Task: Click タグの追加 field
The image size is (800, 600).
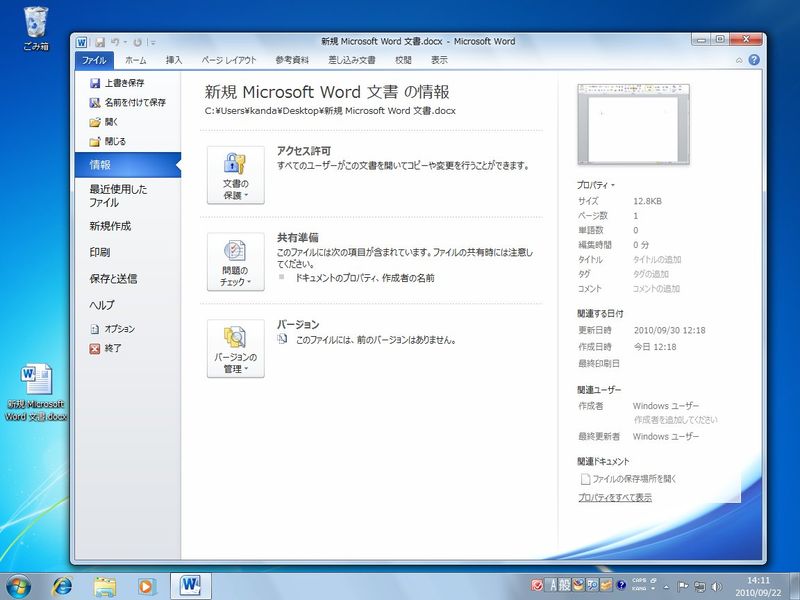Action: (651, 274)
